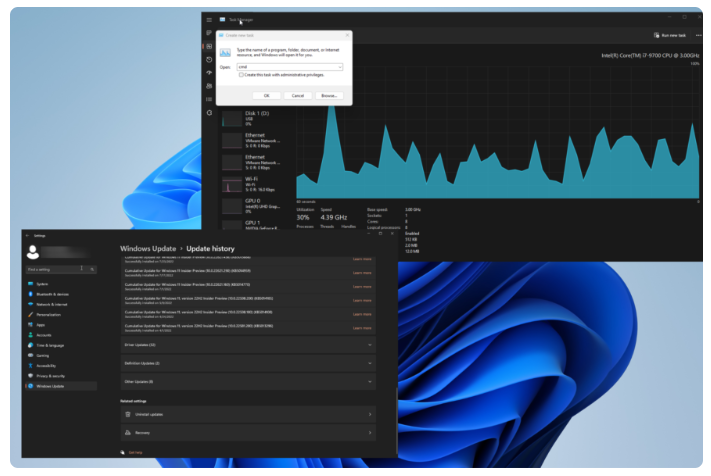Viewport: 711px width, 476px height.
Task: Click the Settings update history scrollbar
Action: (397, 419)
